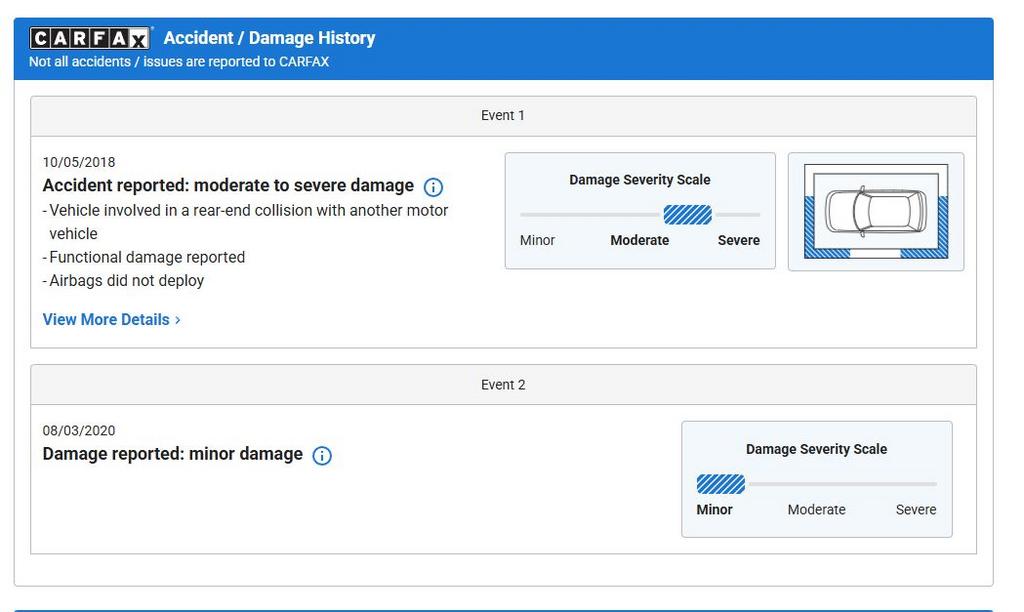The height and width of the screenshot is (612, 1024).
Task: Click the vehicle damage location diagram
Action: [x=876, y=212]
